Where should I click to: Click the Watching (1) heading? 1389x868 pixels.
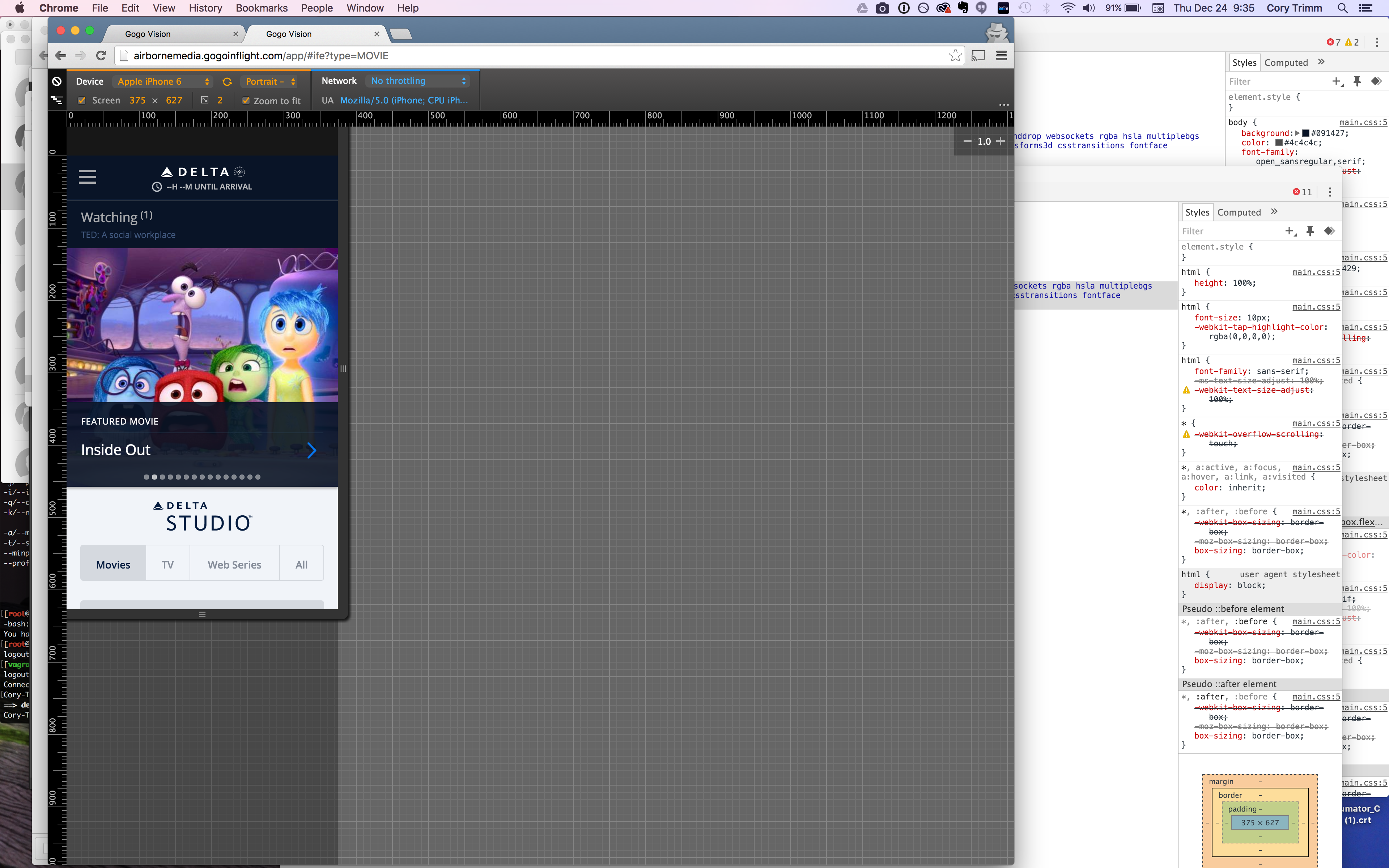pyautogui.click(x=116, y=217)
